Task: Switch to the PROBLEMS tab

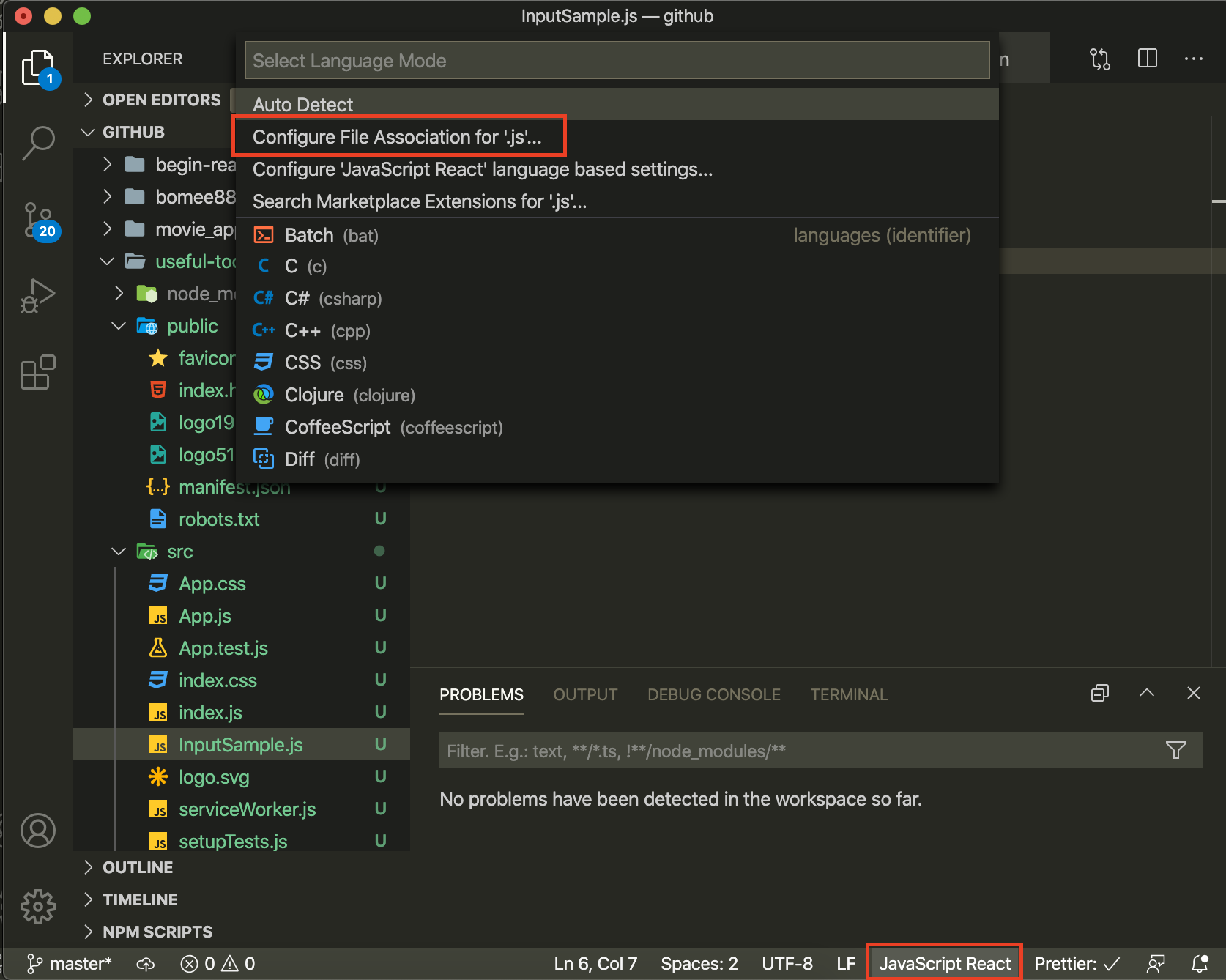Action: coord(482,694)
